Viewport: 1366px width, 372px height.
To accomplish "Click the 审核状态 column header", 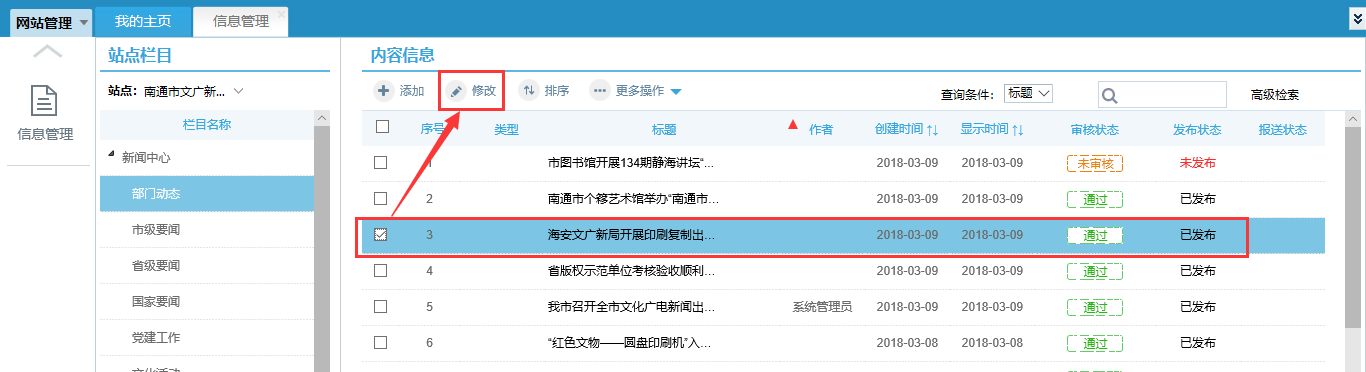I will pyautogui.click(x=1094, y=130).
